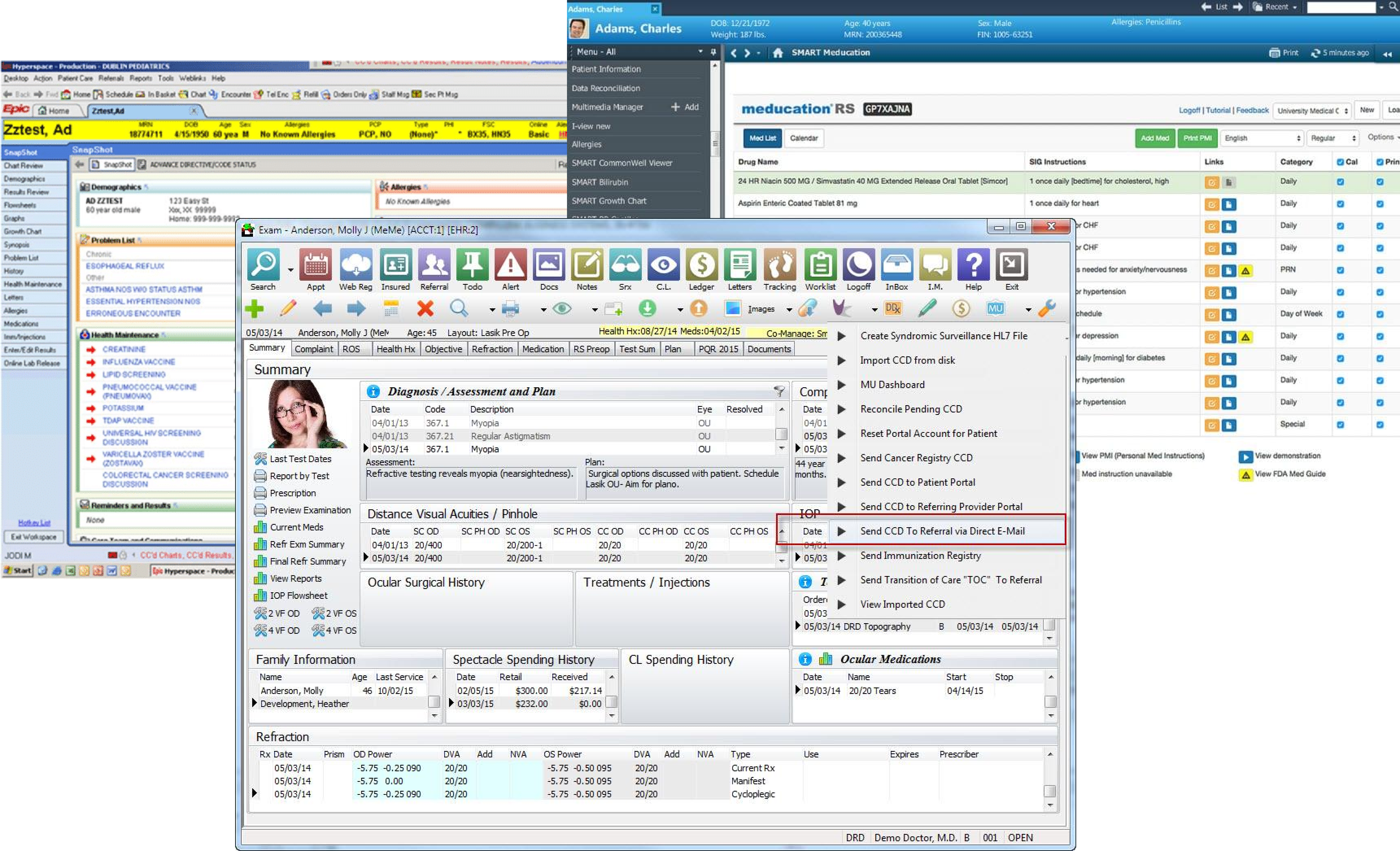Click the MU toolbar icon
The height and width of the screenshot is (851, 1400).
pos(995,308)
